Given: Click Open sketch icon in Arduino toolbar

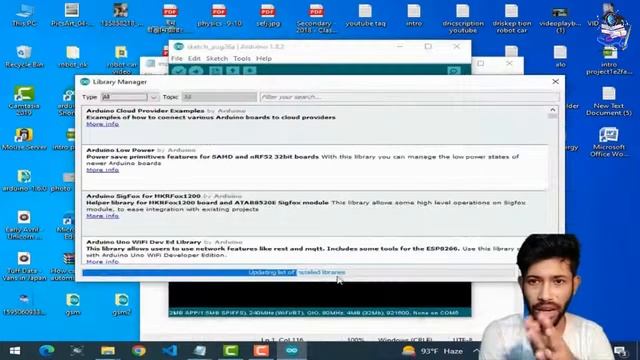Looking at the screenshot, I should point(233,71).
